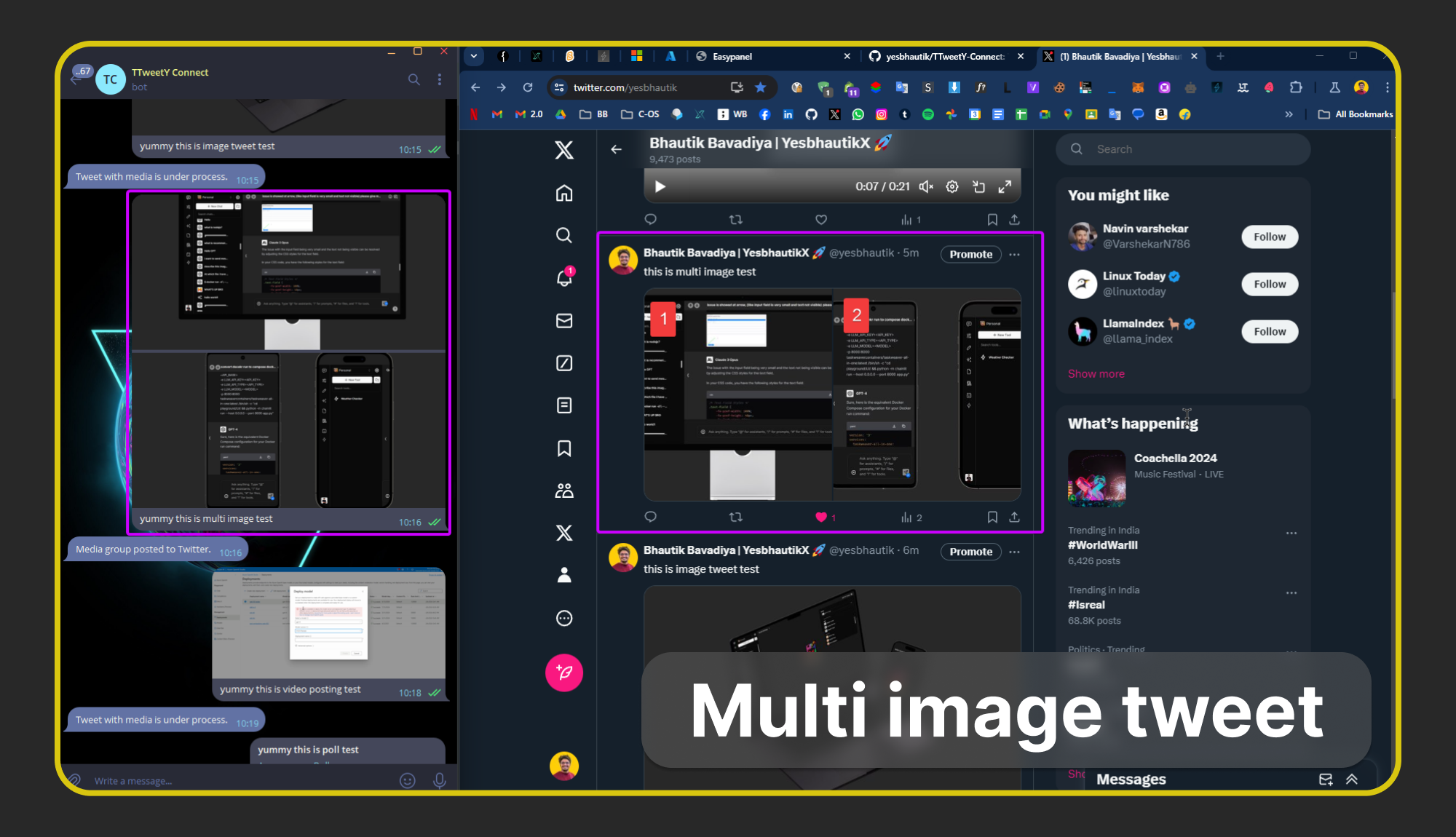
Task: Bookmark the multi image test tweet
Action: tap(992, 517)
